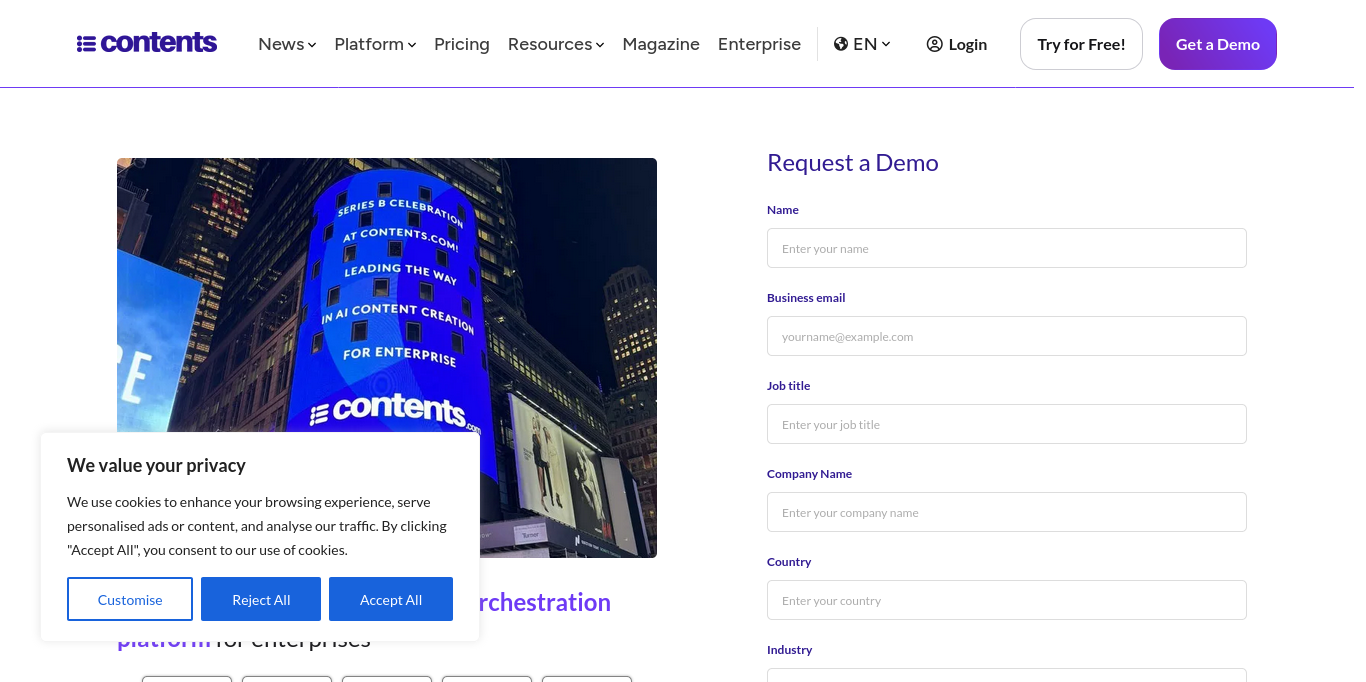Select the Enterprise navigation item

click(x=759, y=44)
